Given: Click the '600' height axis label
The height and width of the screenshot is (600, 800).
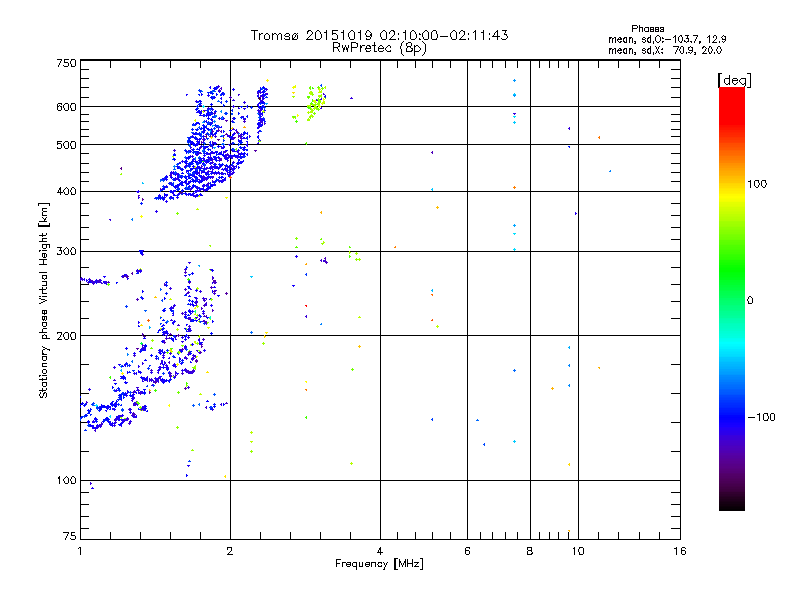Looking at the screenshot, I should (67, 107).
